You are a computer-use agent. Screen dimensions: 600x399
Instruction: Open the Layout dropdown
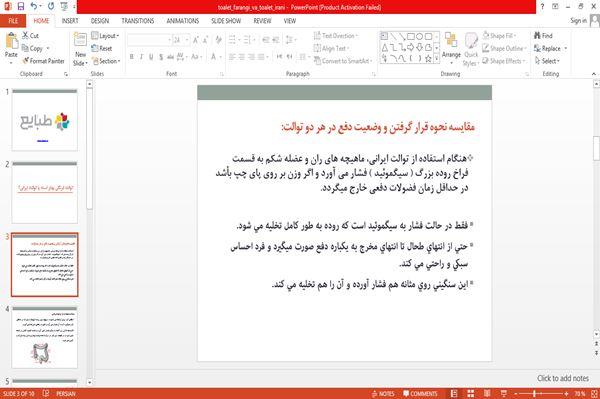(x=105, y=36)
